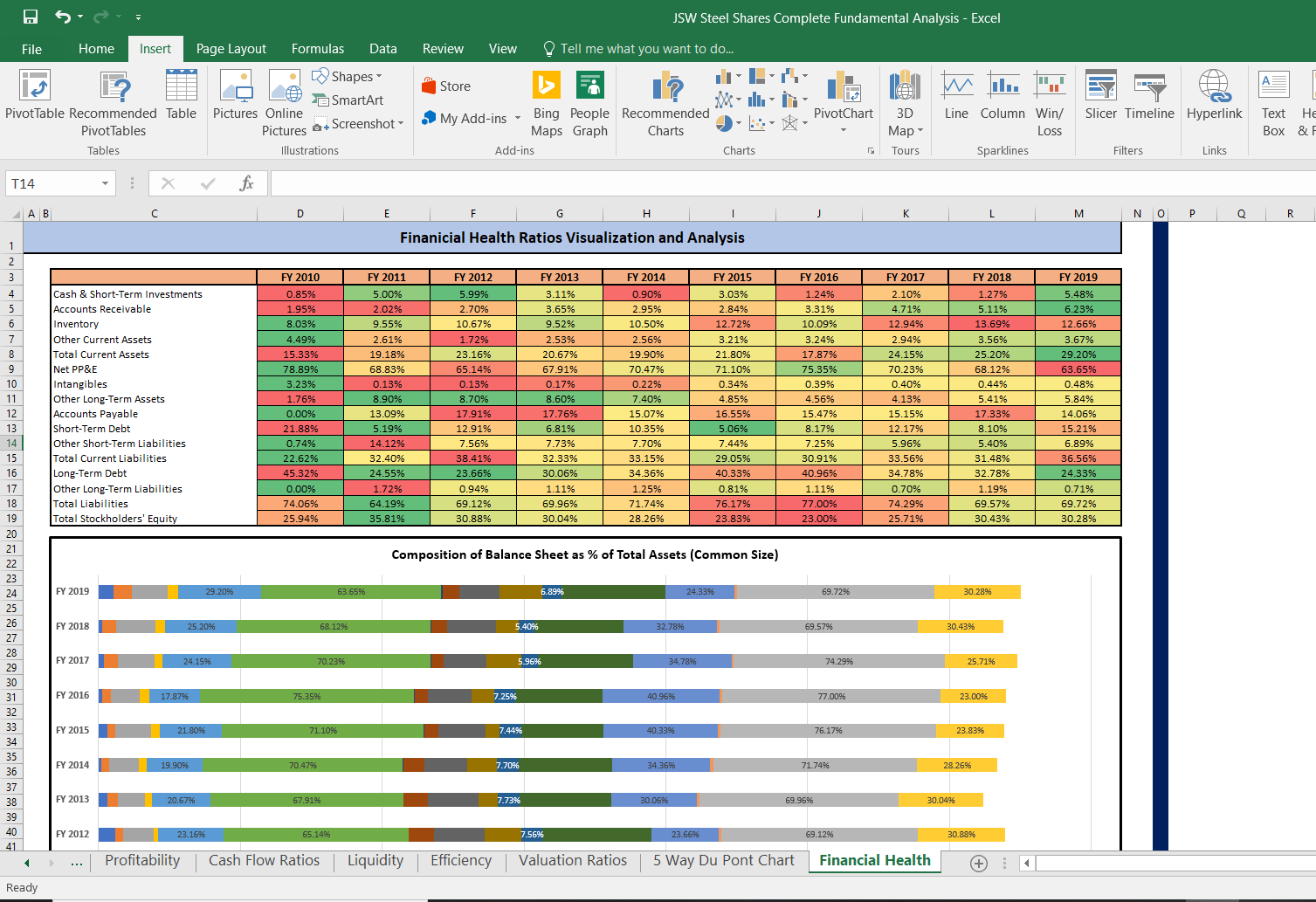The height and width of the screenshot is (902, 1316).
Task: Switch to the View ribbon tab
Action: pos(502,49)
